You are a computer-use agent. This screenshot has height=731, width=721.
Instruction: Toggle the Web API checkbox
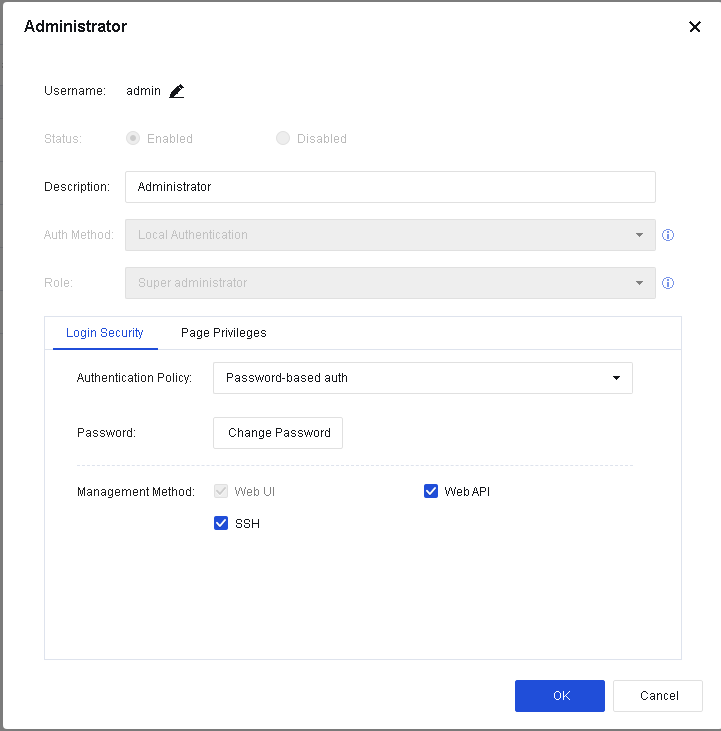pyautogui.click(x=431, y=491)
